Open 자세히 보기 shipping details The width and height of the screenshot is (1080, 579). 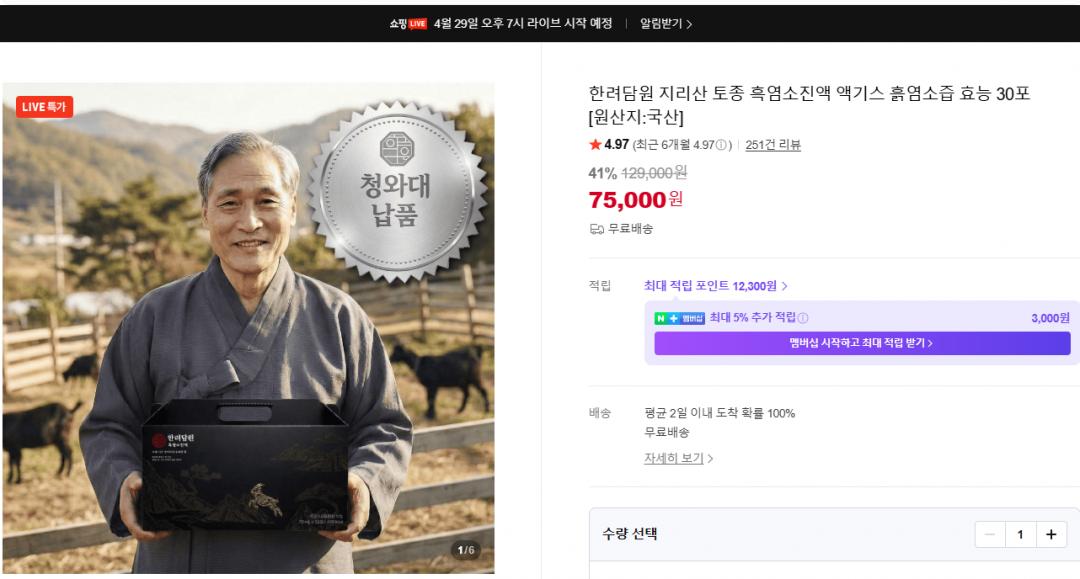tap(678, 458)
